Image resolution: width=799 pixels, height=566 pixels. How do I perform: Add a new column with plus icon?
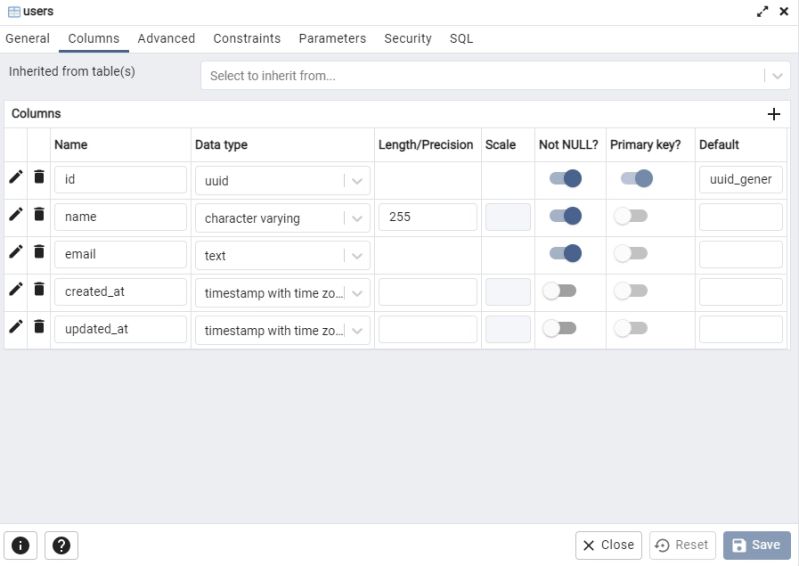774,114
